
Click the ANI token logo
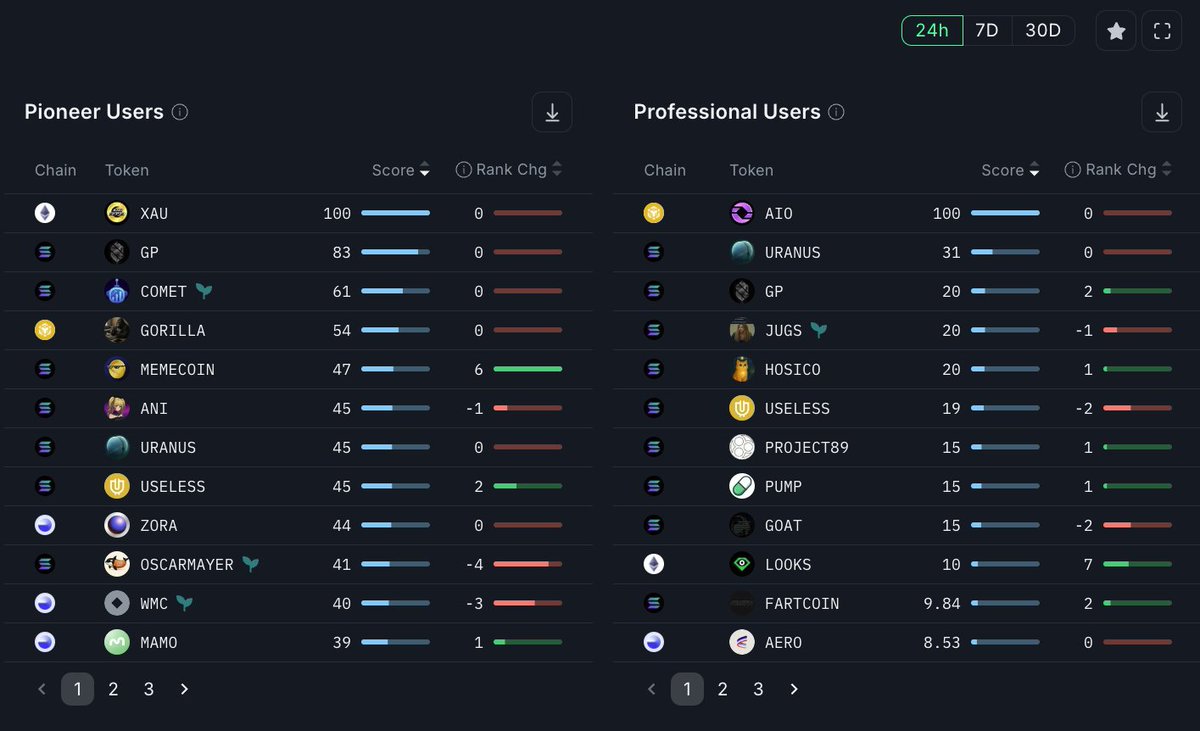(117, 408)
